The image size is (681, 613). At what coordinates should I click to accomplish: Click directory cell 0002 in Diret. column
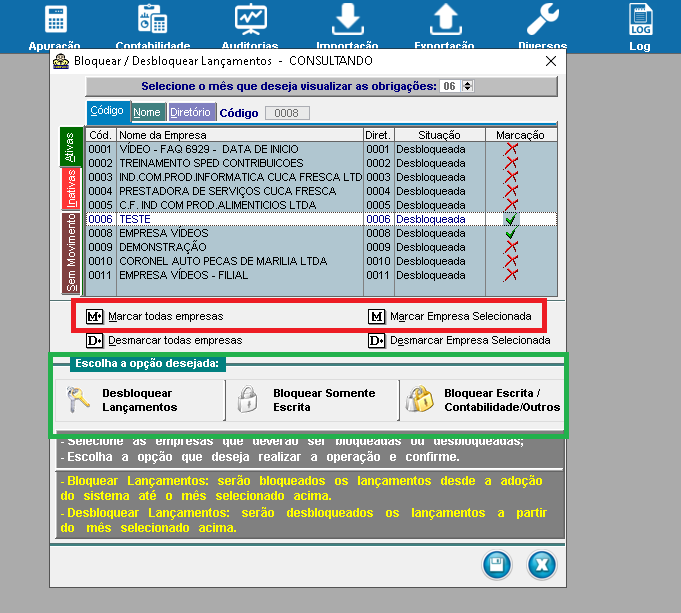click(x=378, y=163)
